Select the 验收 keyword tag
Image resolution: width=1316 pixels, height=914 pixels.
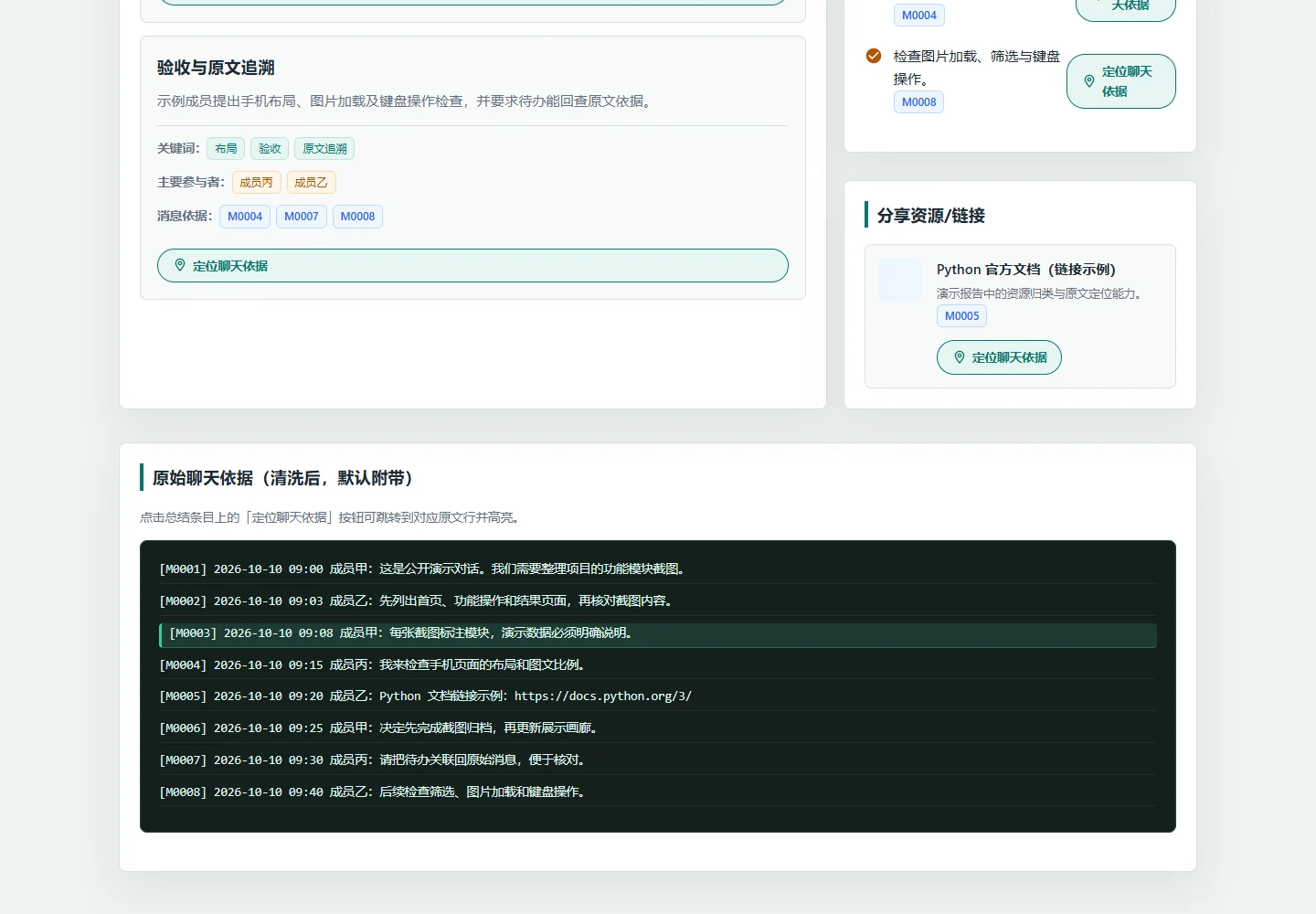click(x=270, y=148)
